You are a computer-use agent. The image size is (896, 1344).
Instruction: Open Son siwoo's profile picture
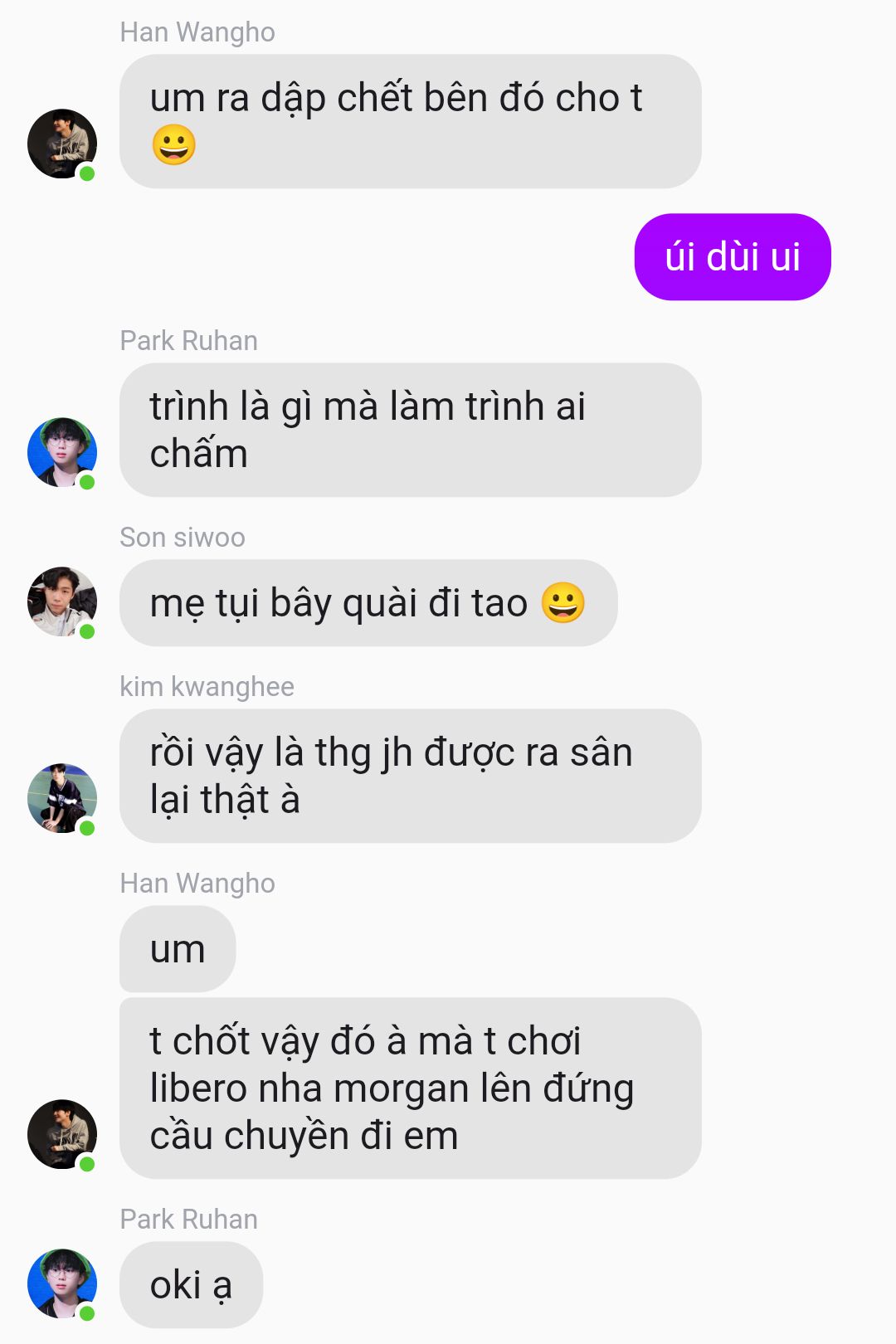(62, 601)
